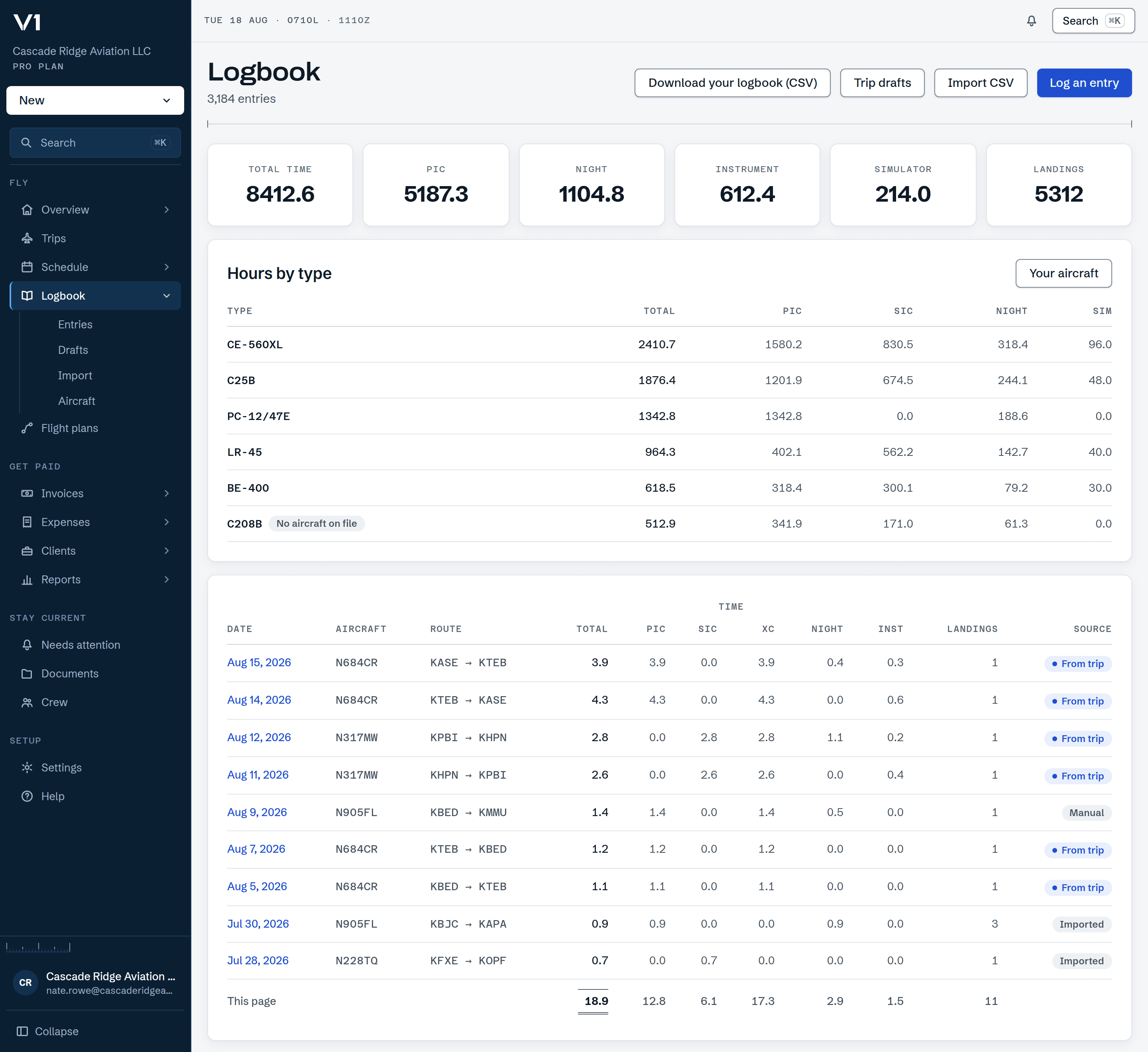The height and width of the screenshot is (1052, 1148).
Task: Click the Flight plans route icon
Action: 27,428
